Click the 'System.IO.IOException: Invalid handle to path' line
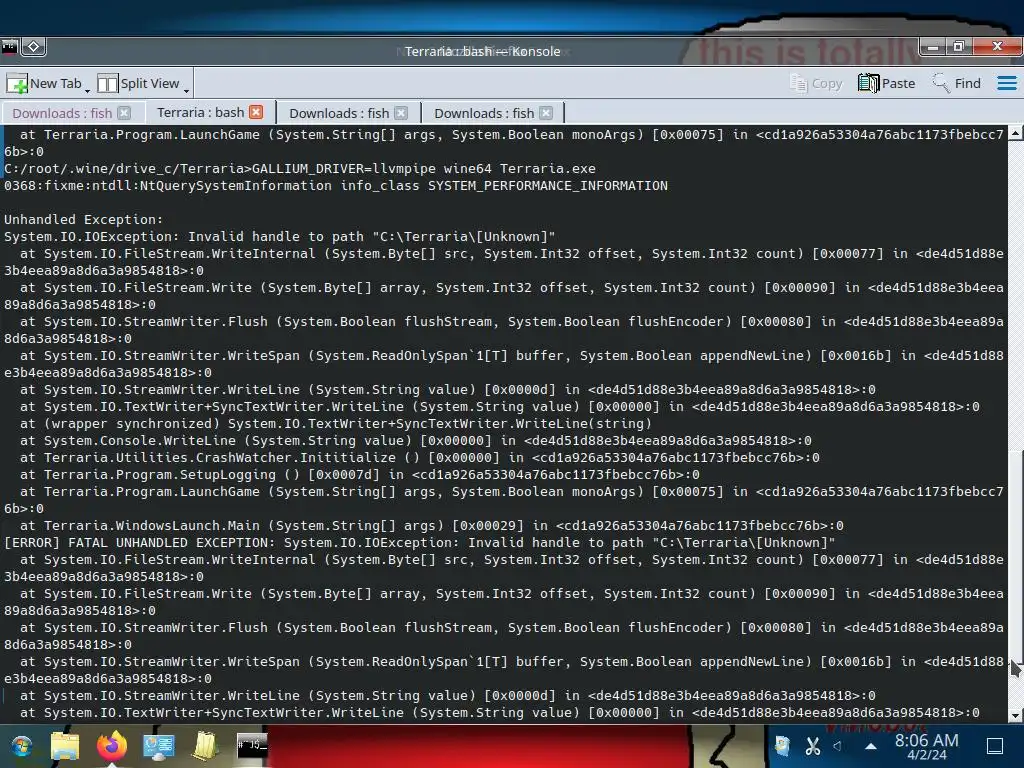 pos(280,236)
